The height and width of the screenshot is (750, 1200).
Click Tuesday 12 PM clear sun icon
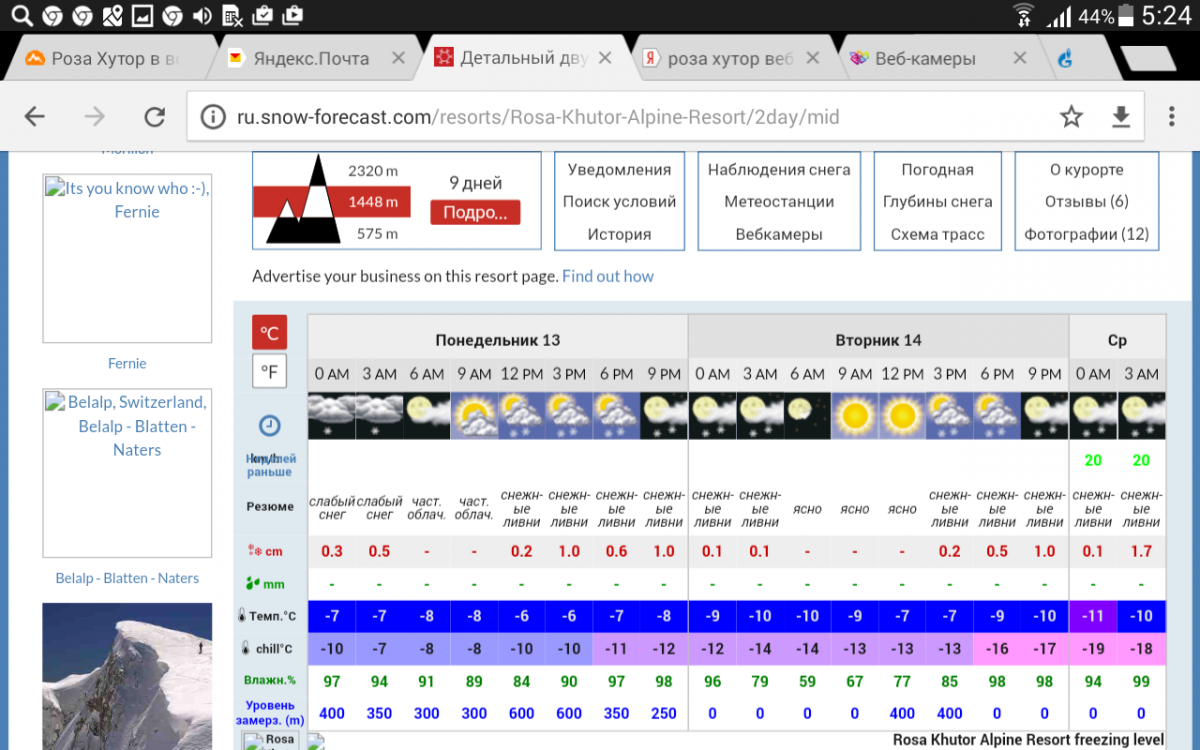point(902,415)
